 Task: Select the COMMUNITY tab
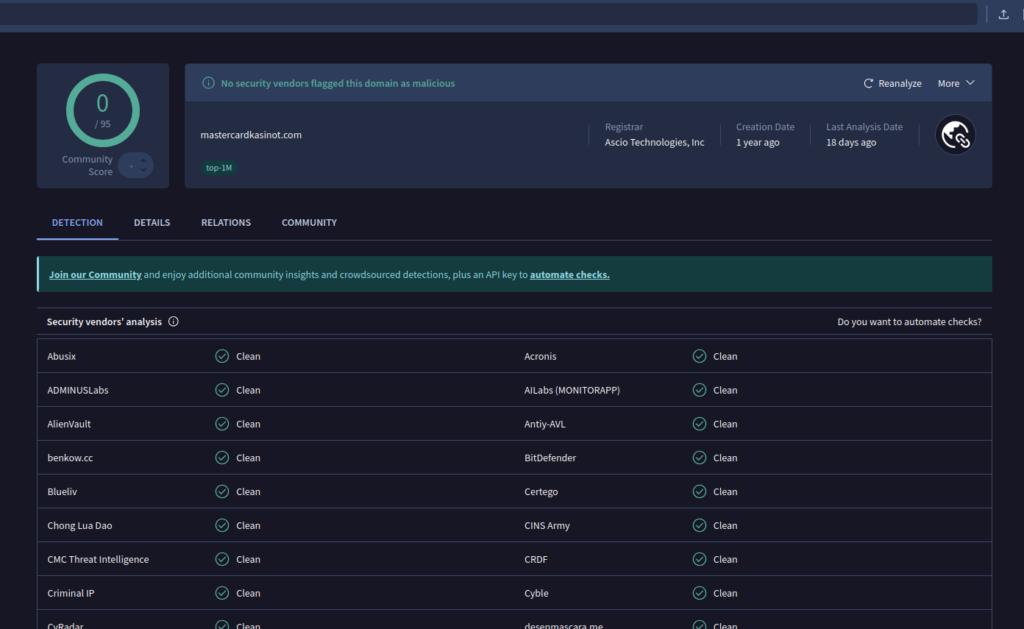308,222
